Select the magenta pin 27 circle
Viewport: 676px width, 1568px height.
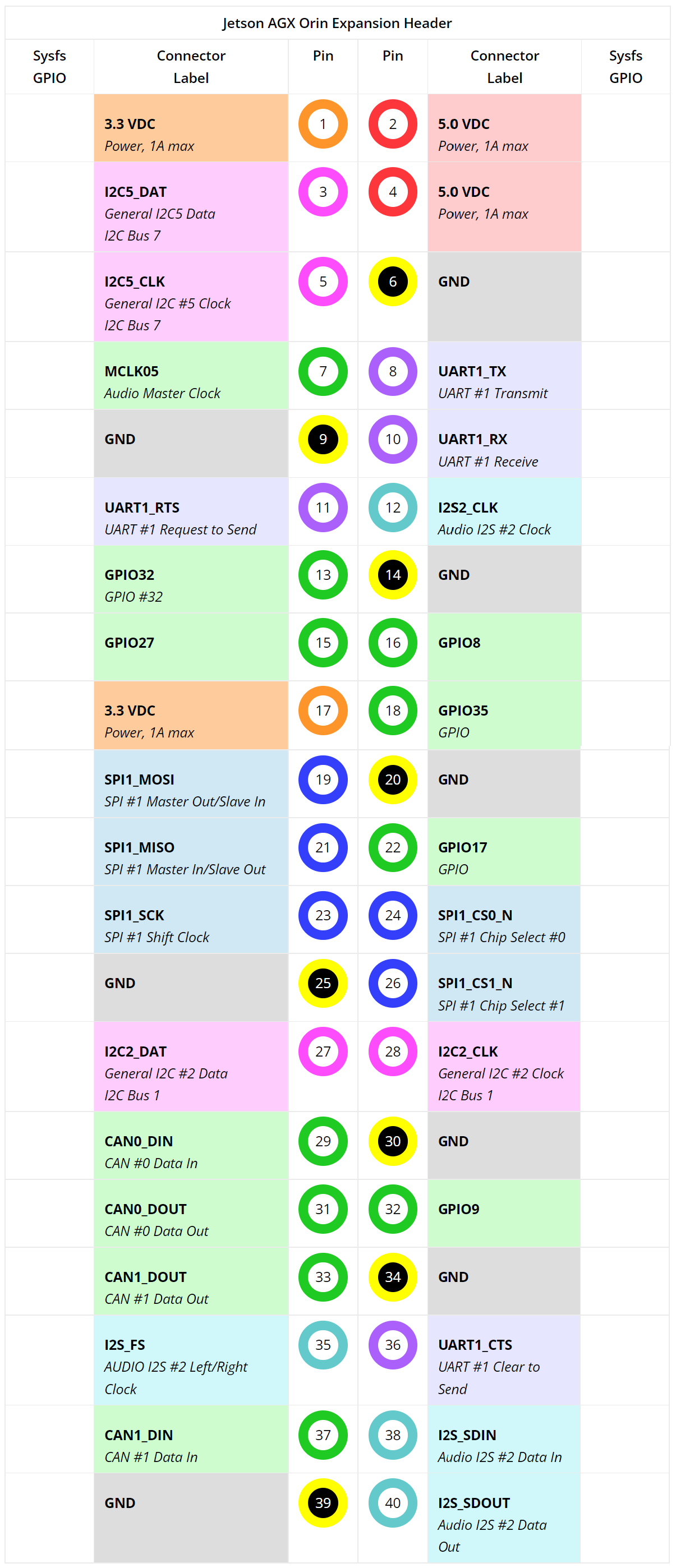coord(323,1051)
